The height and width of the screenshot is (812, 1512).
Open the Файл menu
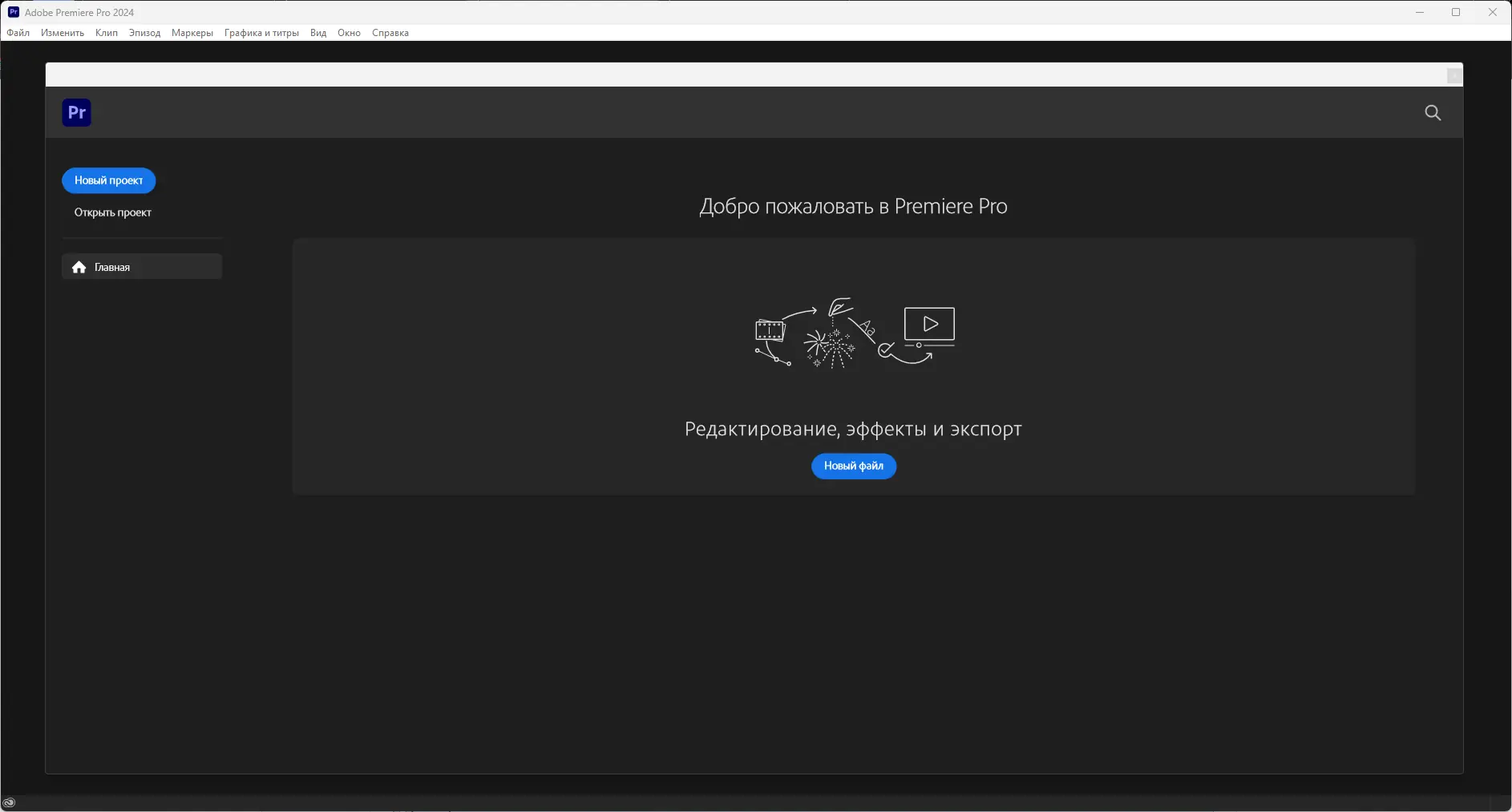18,33
